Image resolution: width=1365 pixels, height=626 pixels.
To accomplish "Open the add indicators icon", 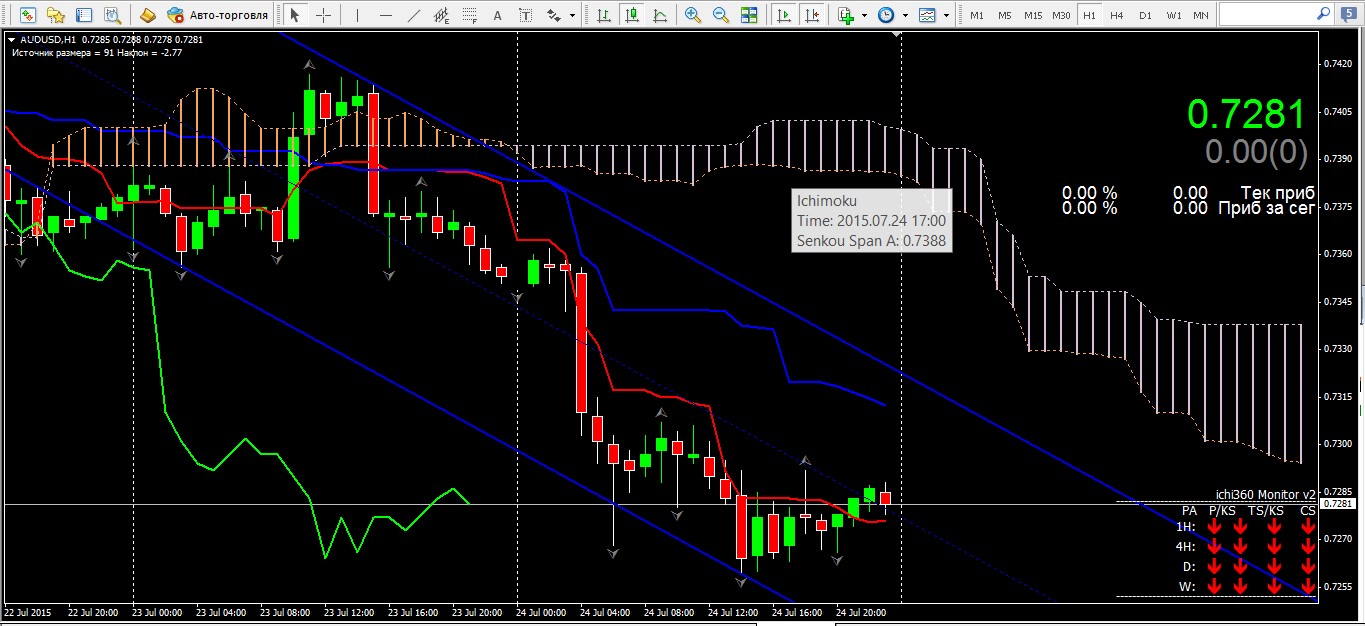I will click(x=846, y=15).
